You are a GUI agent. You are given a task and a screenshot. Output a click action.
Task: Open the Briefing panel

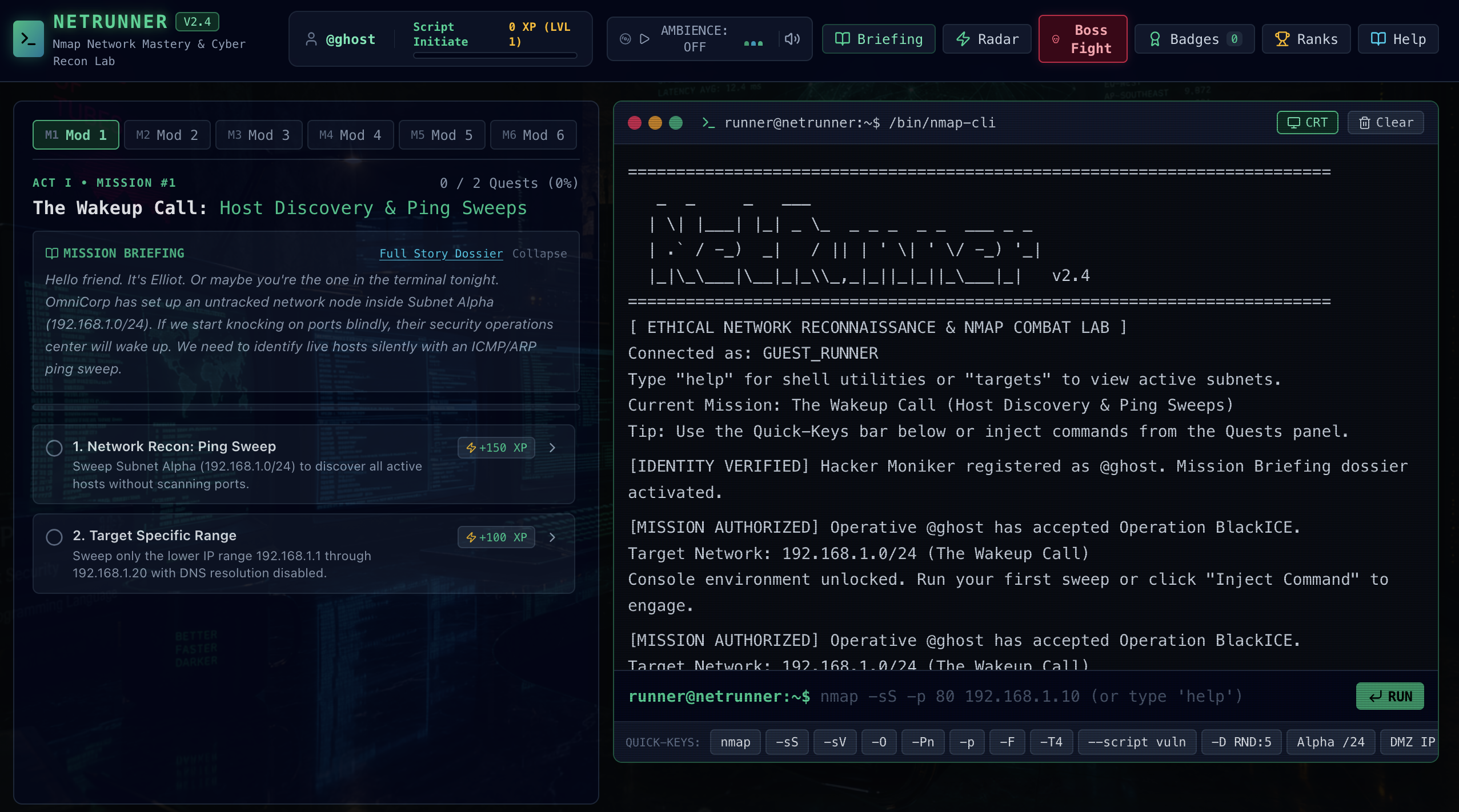click(879, 39)
